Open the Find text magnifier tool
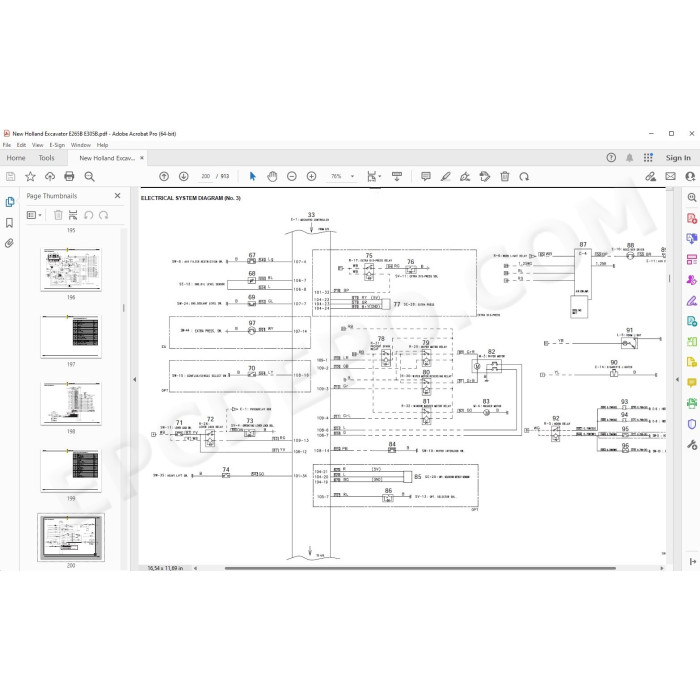Viewport: 700px width, 700px height. pyautogui.click(x=89, y=176)
